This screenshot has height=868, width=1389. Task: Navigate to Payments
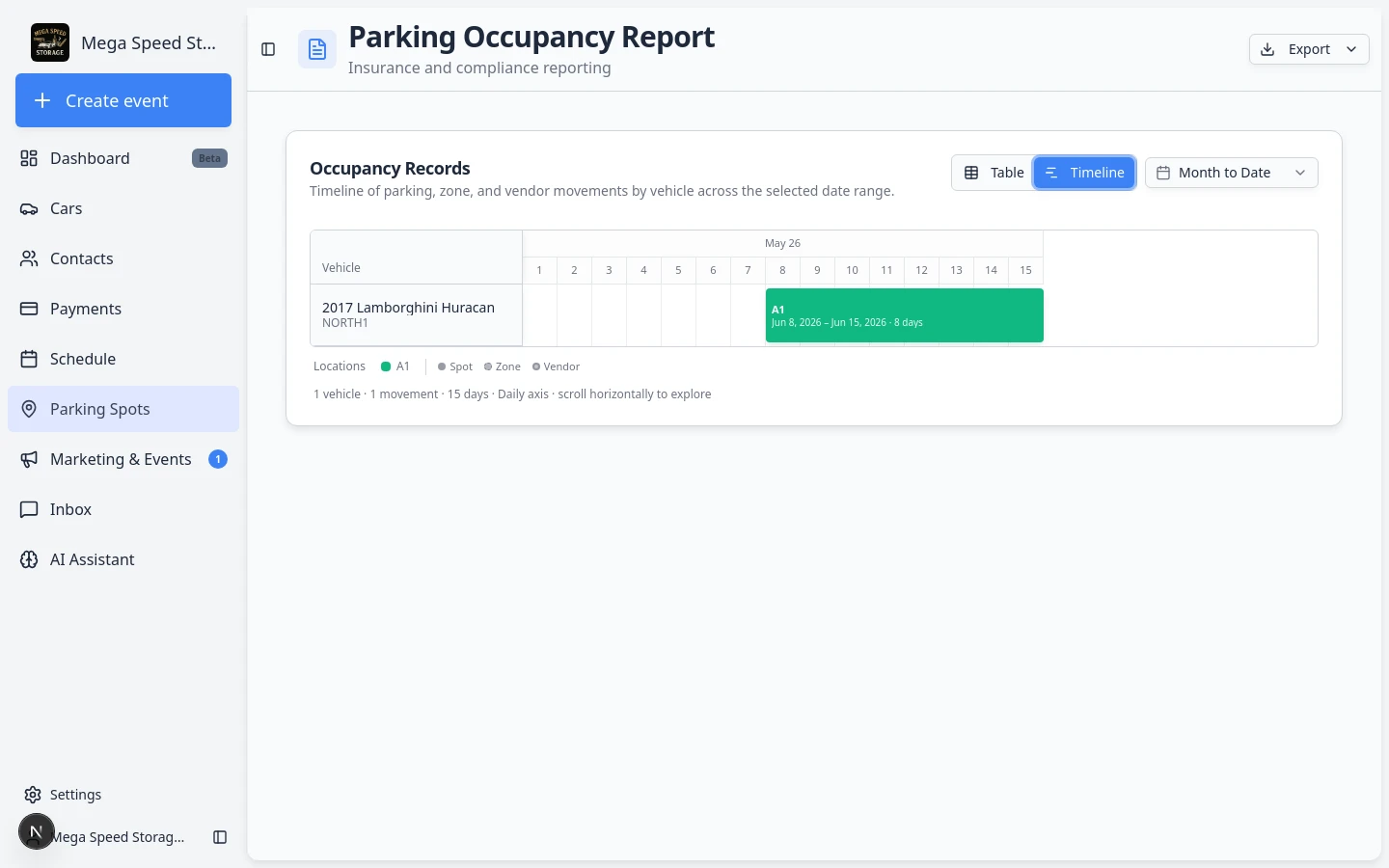tap(123, 309)
